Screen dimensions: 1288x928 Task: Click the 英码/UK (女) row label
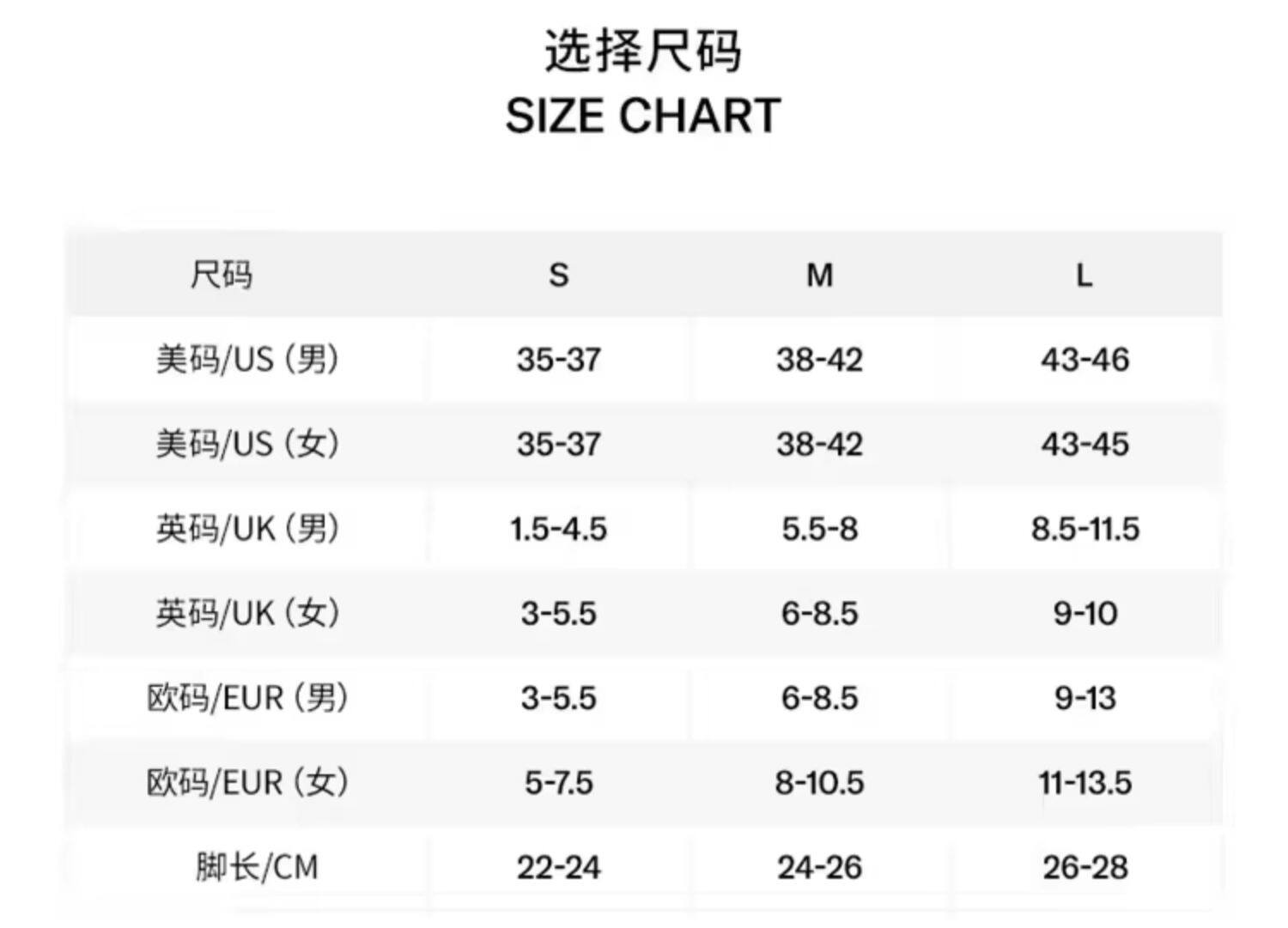coord(247,613)
